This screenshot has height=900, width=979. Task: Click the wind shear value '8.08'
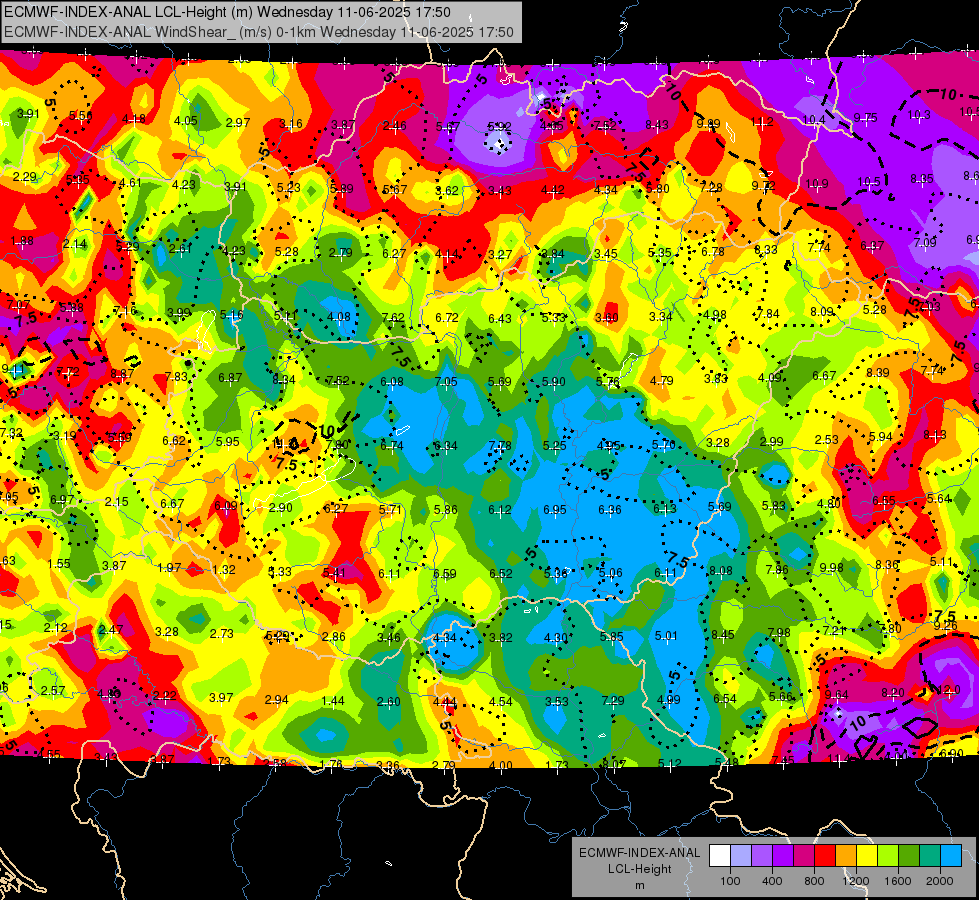tap(721, 571)
